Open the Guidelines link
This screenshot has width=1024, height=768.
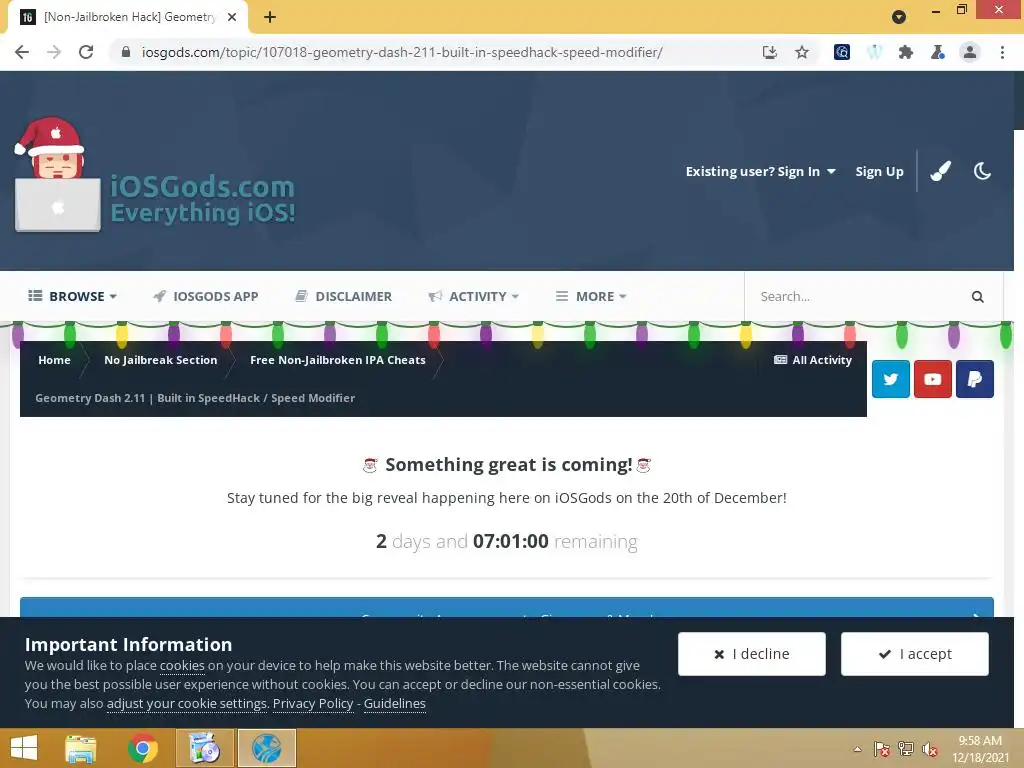[x=394, y=703]
